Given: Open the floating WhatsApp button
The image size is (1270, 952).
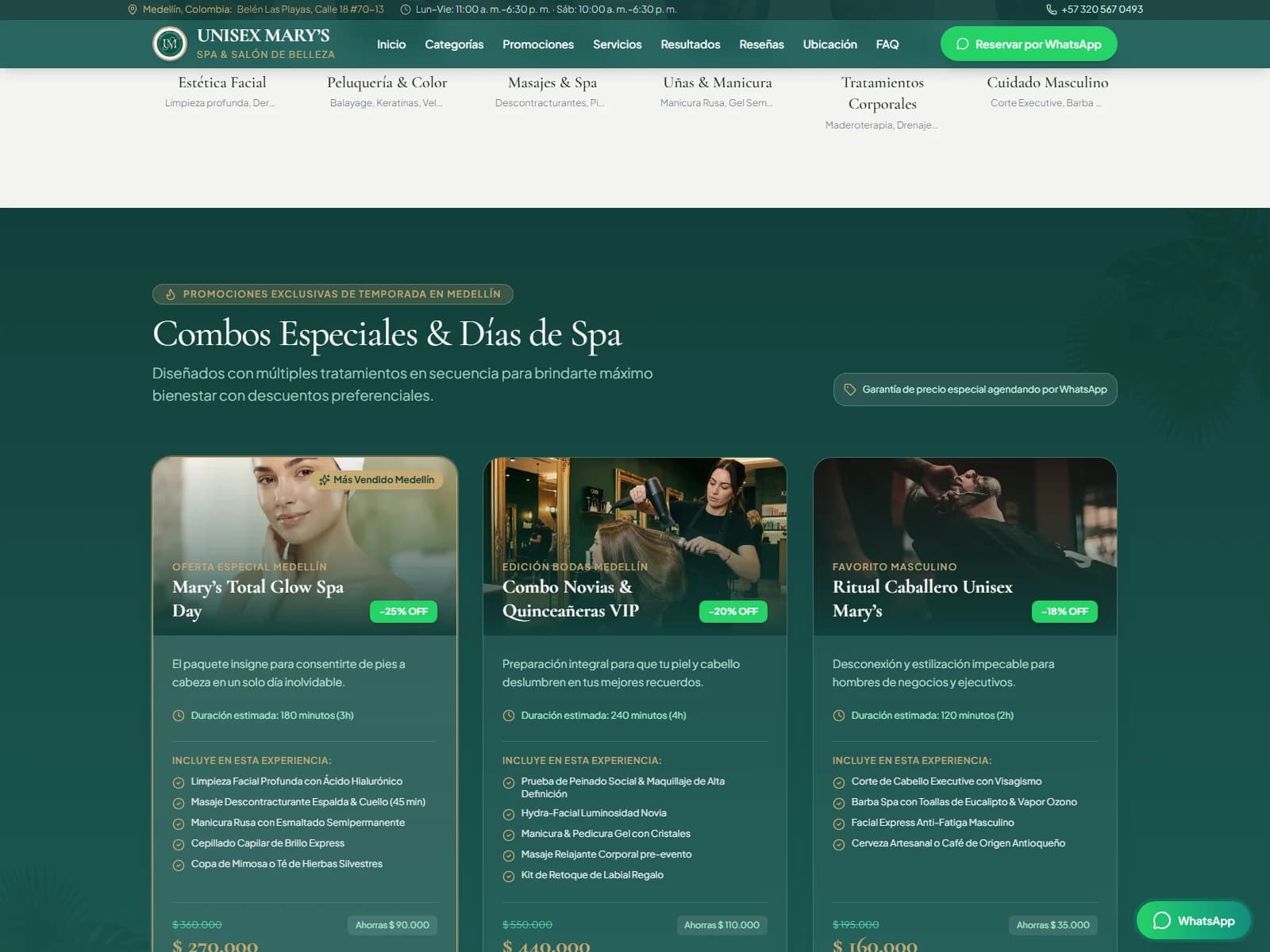Looking at the screenshot, I should (x=1194, y=920).
